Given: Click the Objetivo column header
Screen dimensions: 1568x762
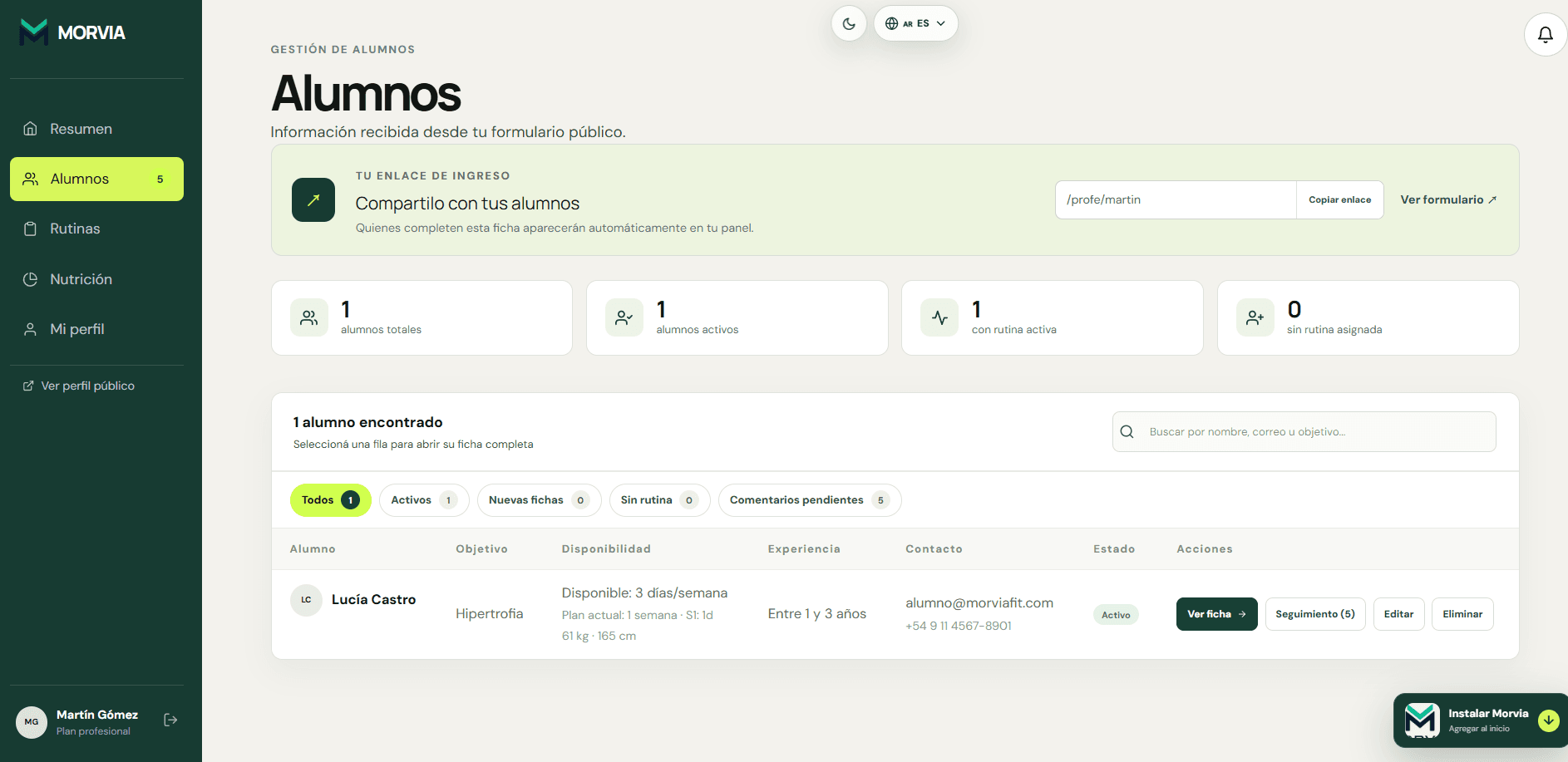Looking at the screenshot, I should [481, 549].
